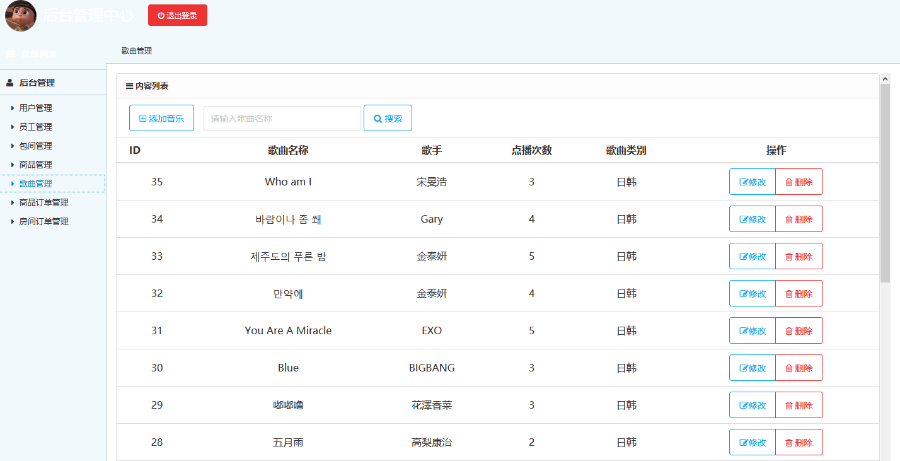Click the 歌曲类别 column header
This screenshot has height=461, width=900.
tap(626, 150)
